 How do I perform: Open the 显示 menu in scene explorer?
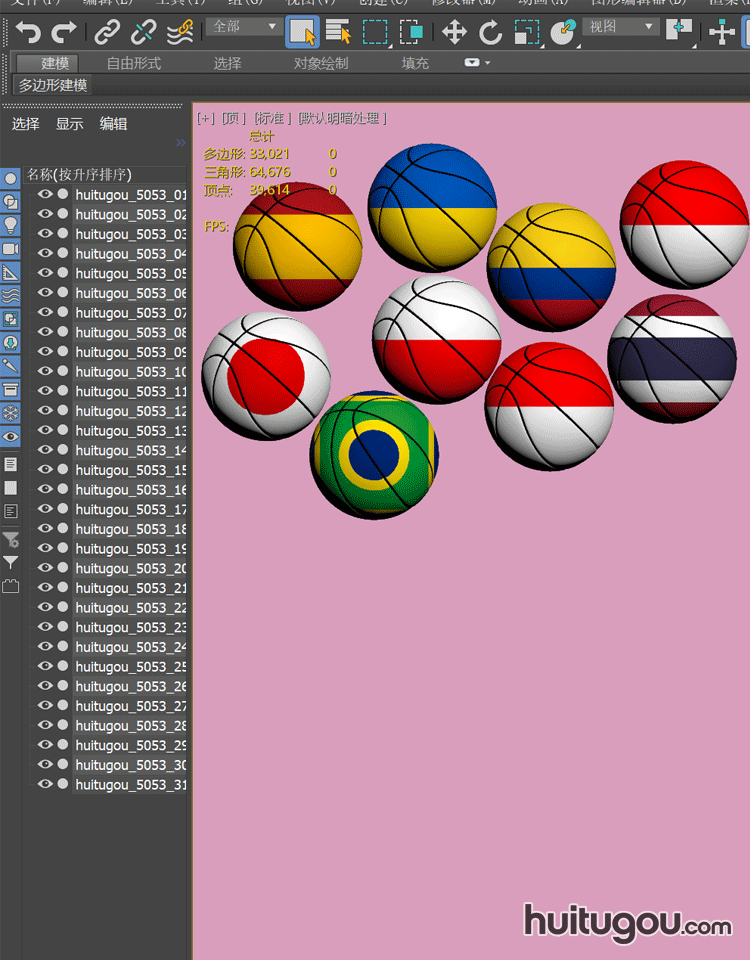click(x=70, y=124)
